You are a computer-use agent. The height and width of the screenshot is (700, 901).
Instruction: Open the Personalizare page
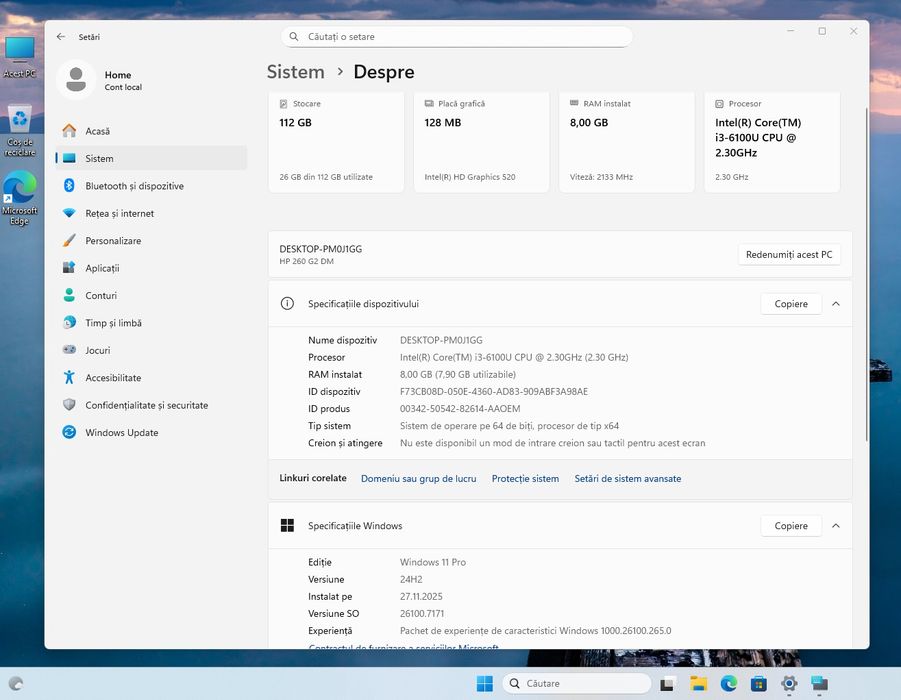[152, 241]
